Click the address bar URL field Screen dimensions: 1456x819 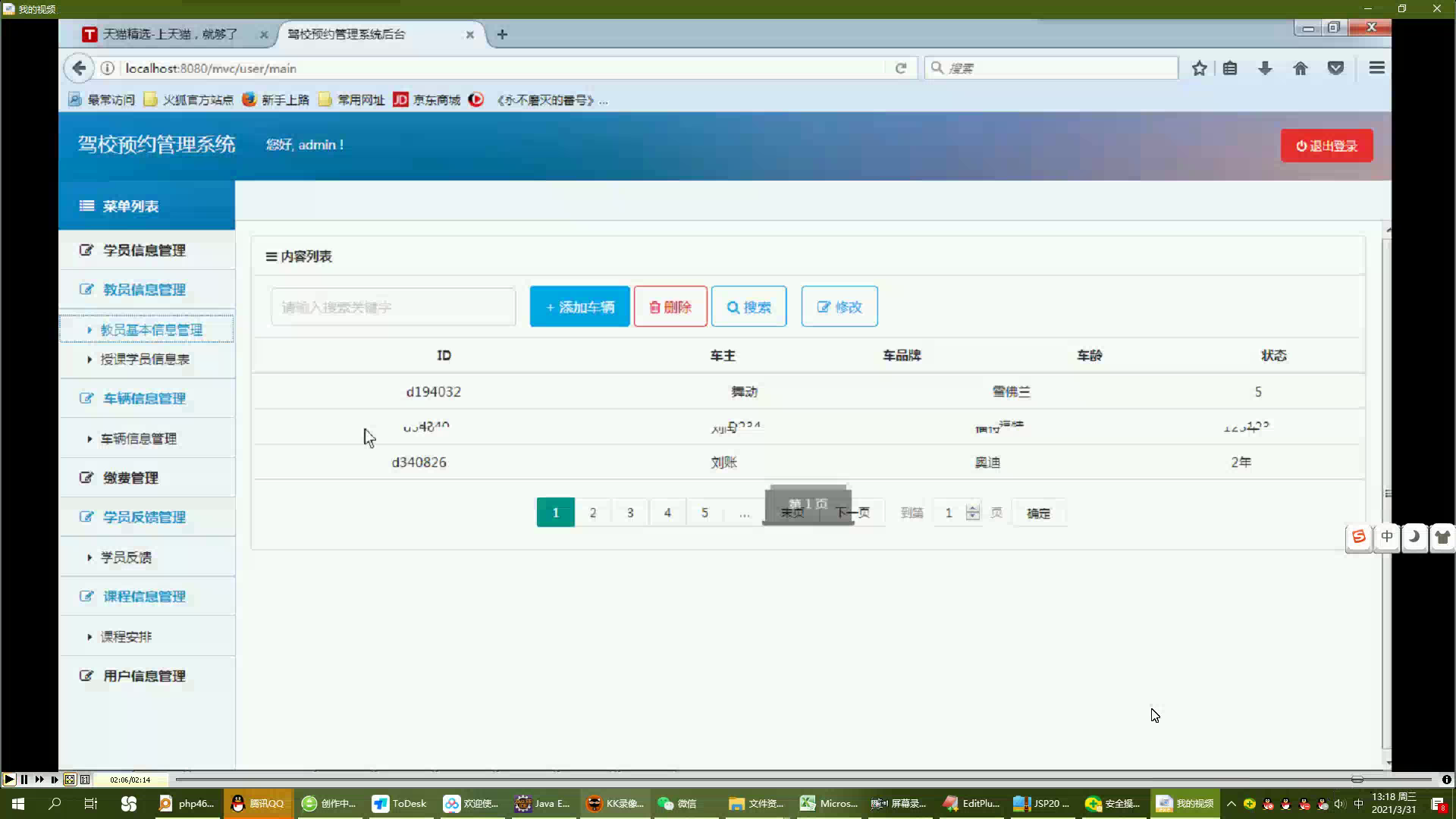tap(500, 68)
